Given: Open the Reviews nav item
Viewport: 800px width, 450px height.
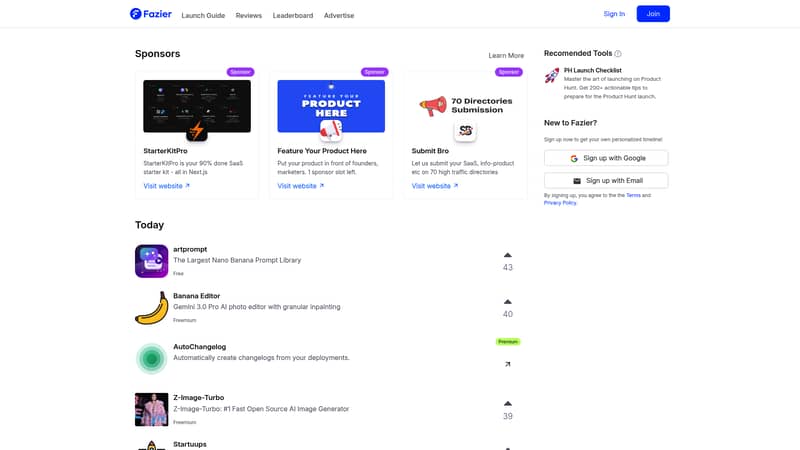Looking at the screenshot, I should click(x=249, y=15).
